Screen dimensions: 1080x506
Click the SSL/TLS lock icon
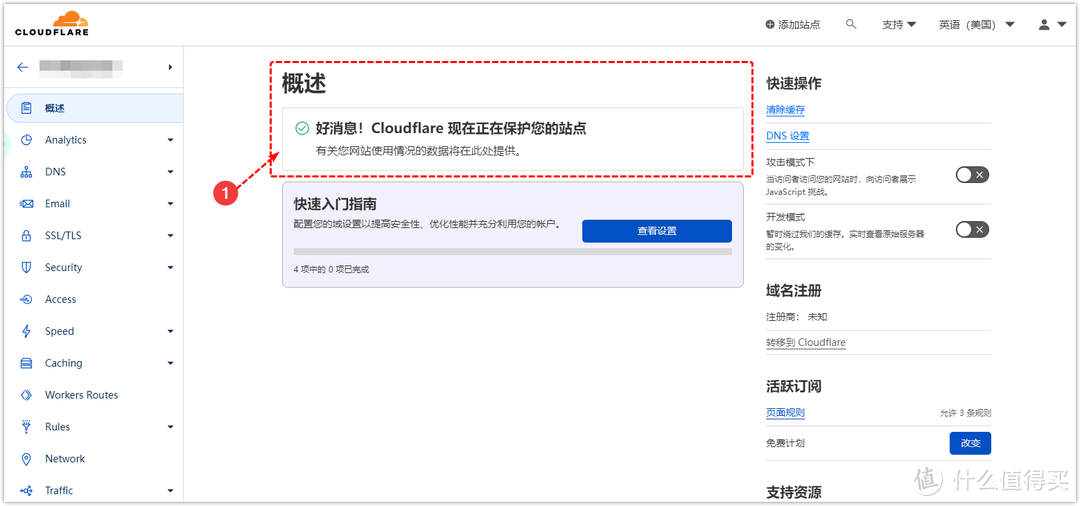click(x=27, y=235)
